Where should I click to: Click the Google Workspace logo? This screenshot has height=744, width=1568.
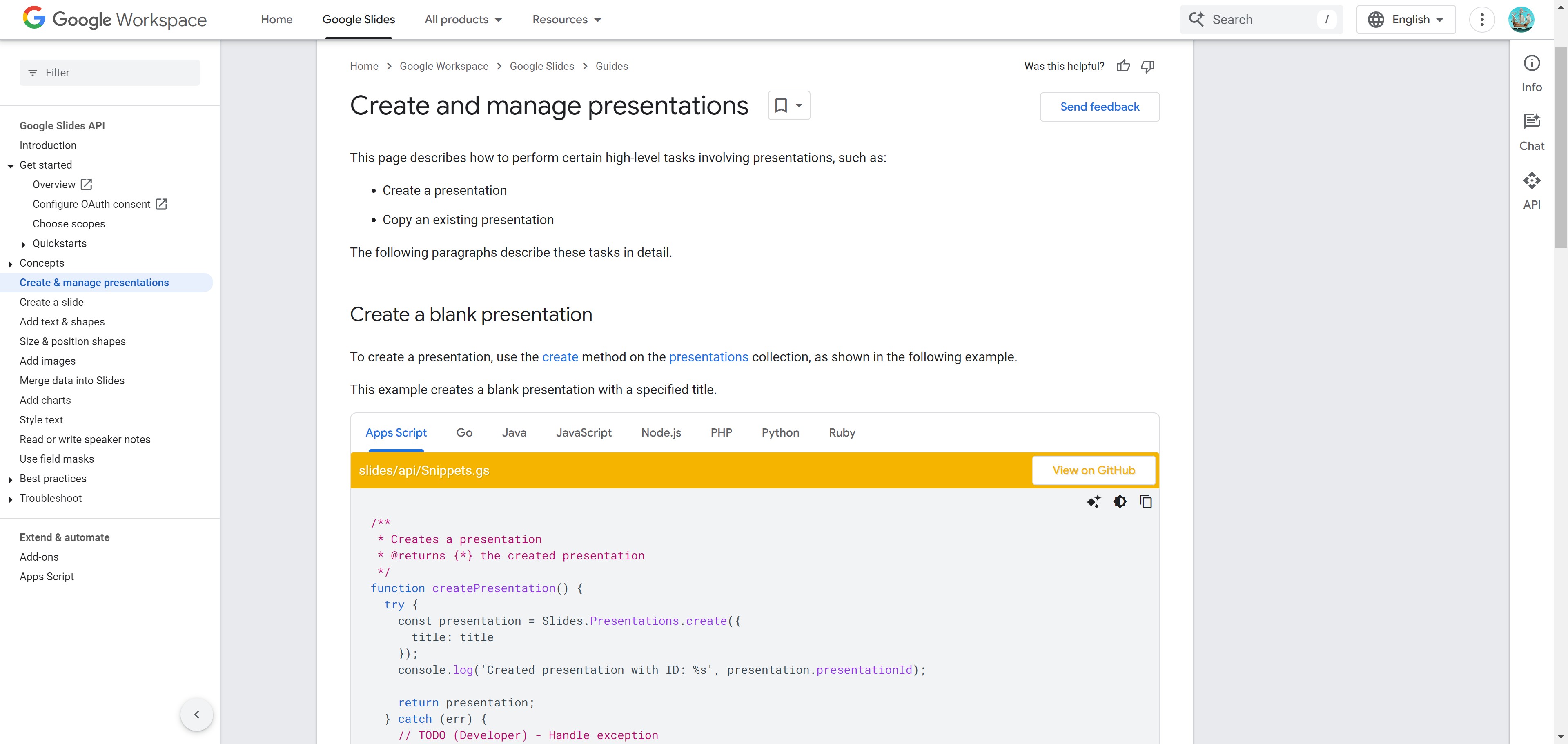[114, 19]
